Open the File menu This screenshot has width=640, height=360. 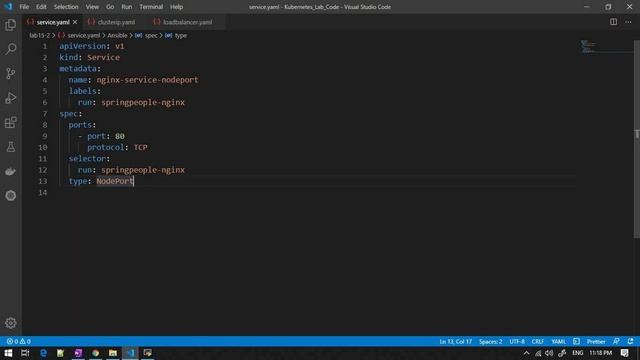pyautogui.click(x=24, y=7)
